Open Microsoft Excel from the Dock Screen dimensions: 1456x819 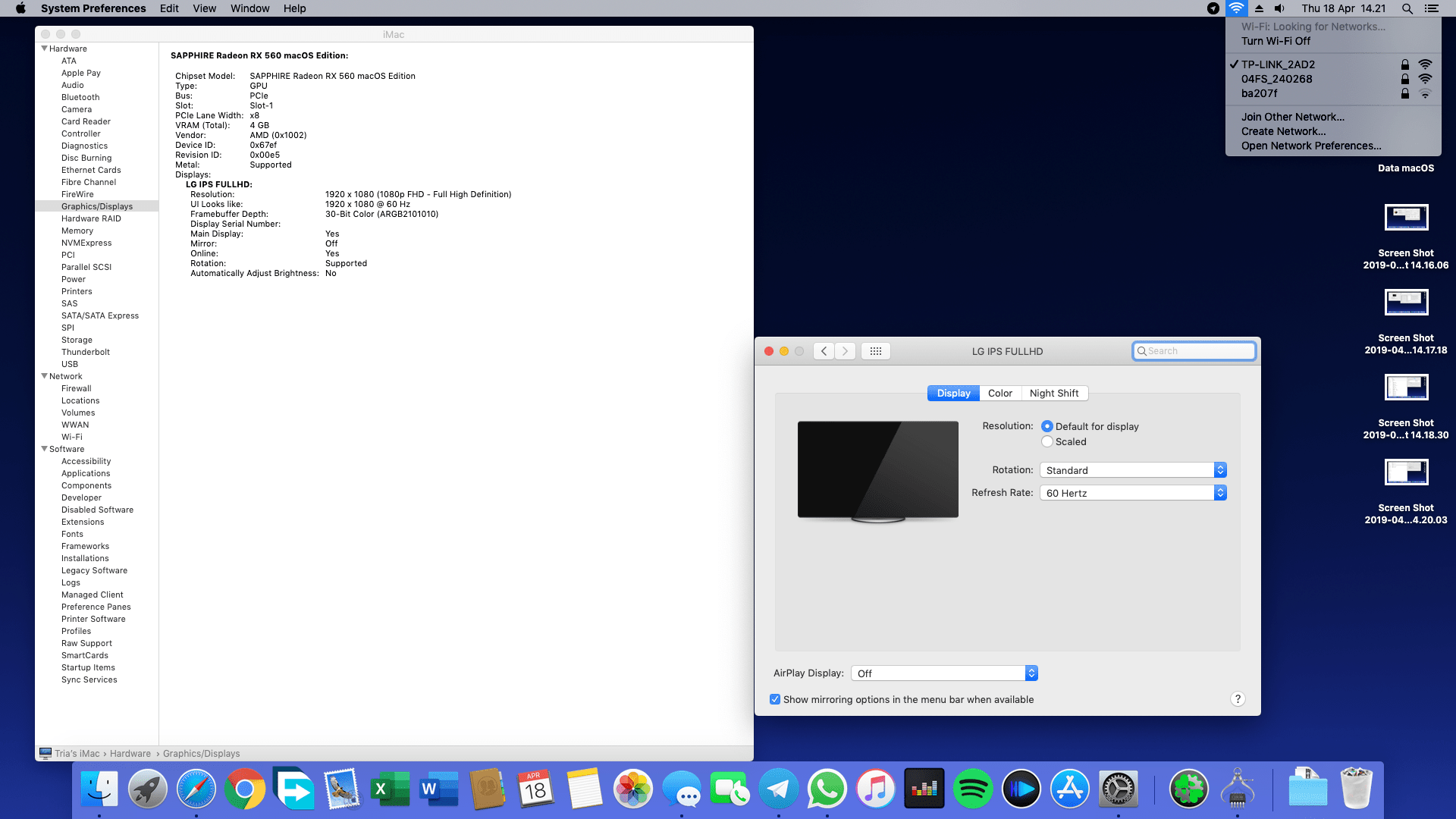tap(392, 789)
